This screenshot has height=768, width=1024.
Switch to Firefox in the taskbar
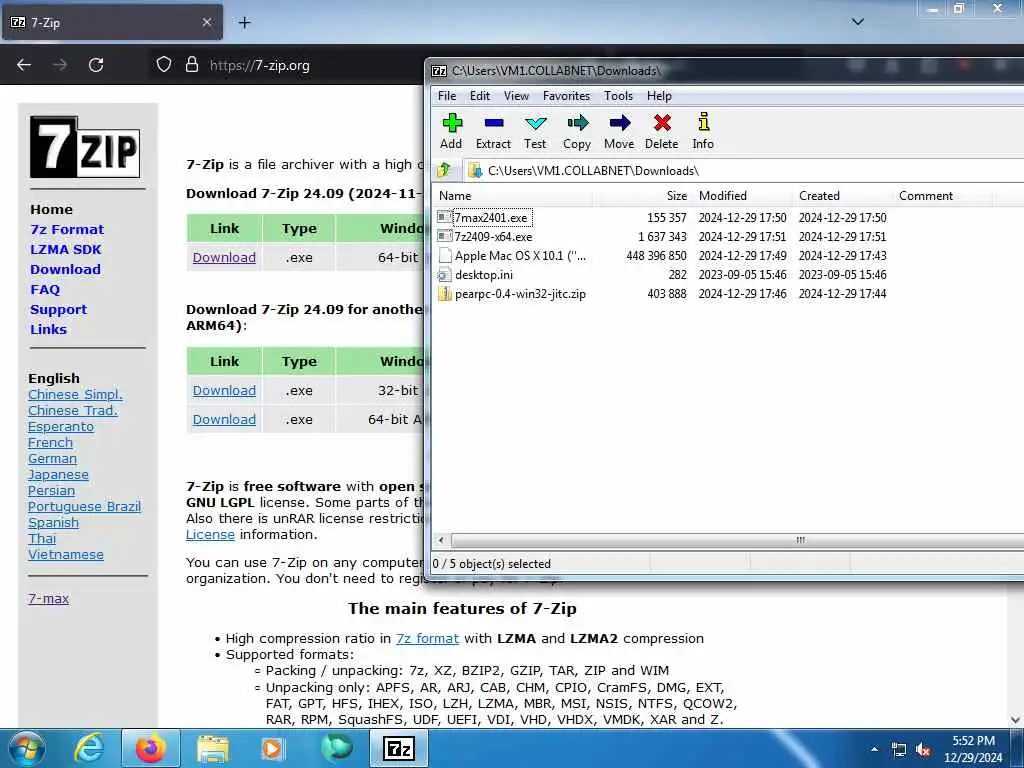coord(150,748)
